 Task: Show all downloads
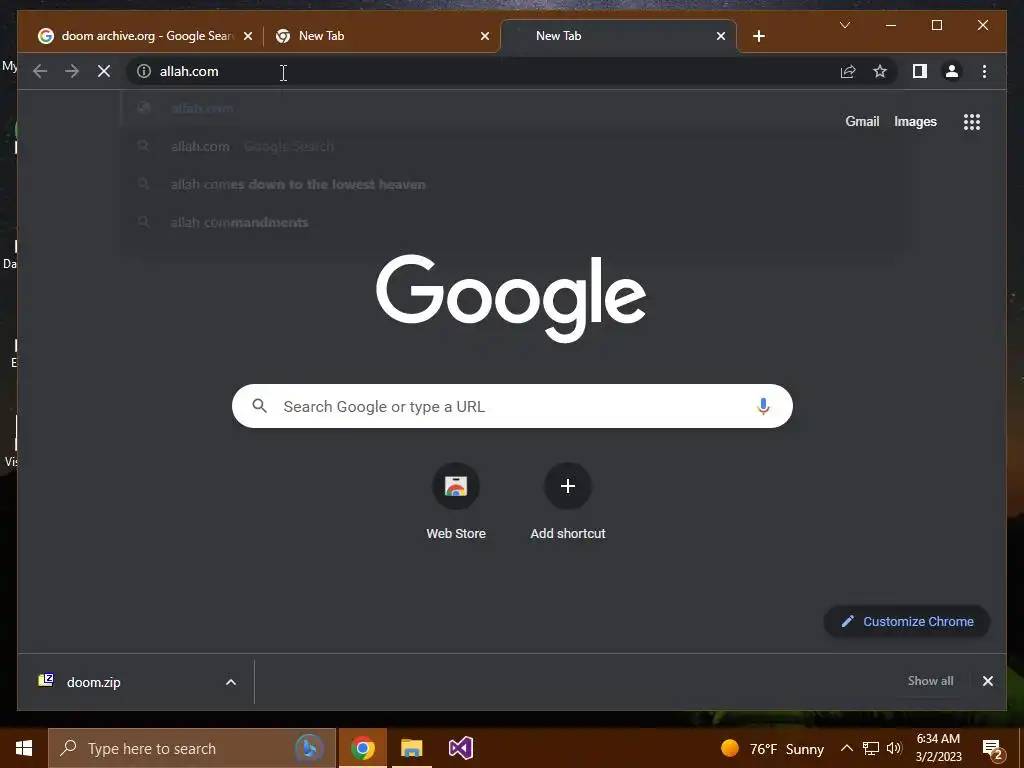[930, 680]
